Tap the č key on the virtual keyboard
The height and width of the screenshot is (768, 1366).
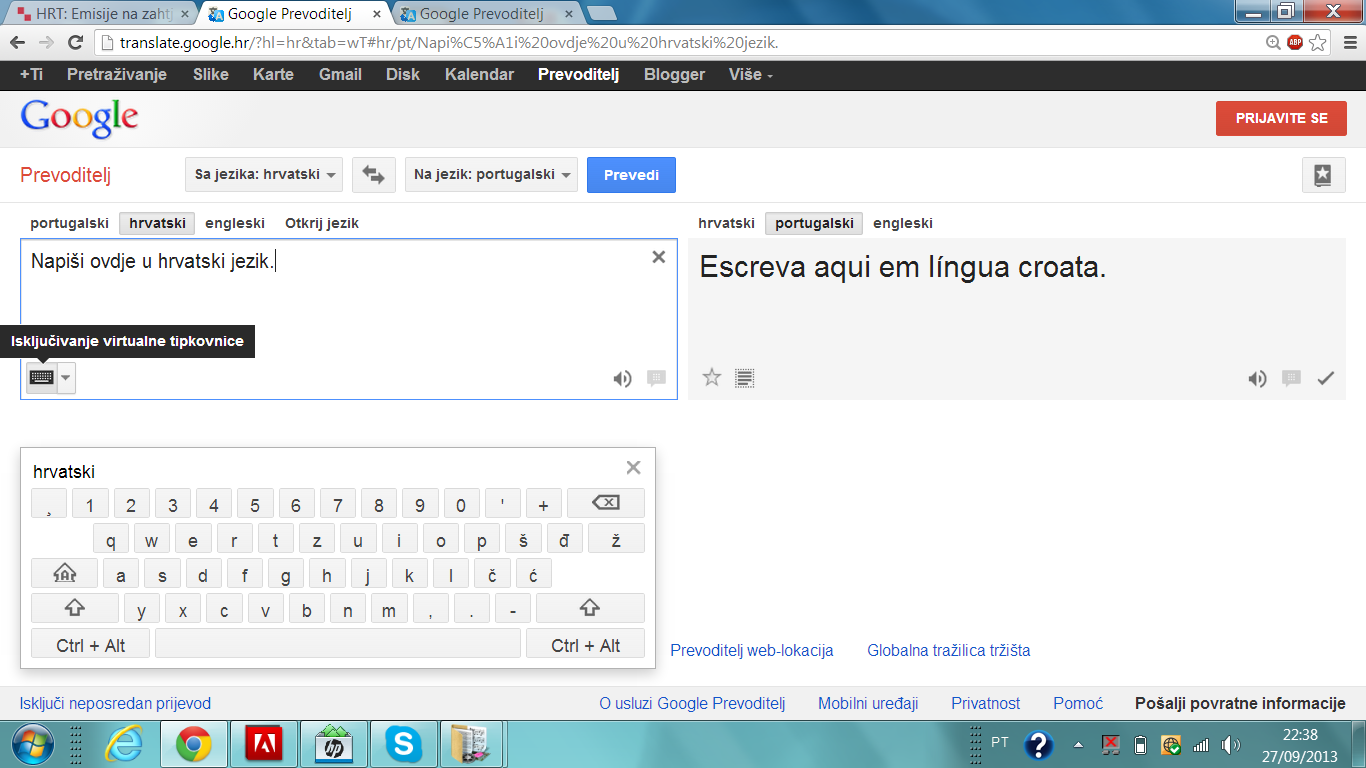click(492, 574)
